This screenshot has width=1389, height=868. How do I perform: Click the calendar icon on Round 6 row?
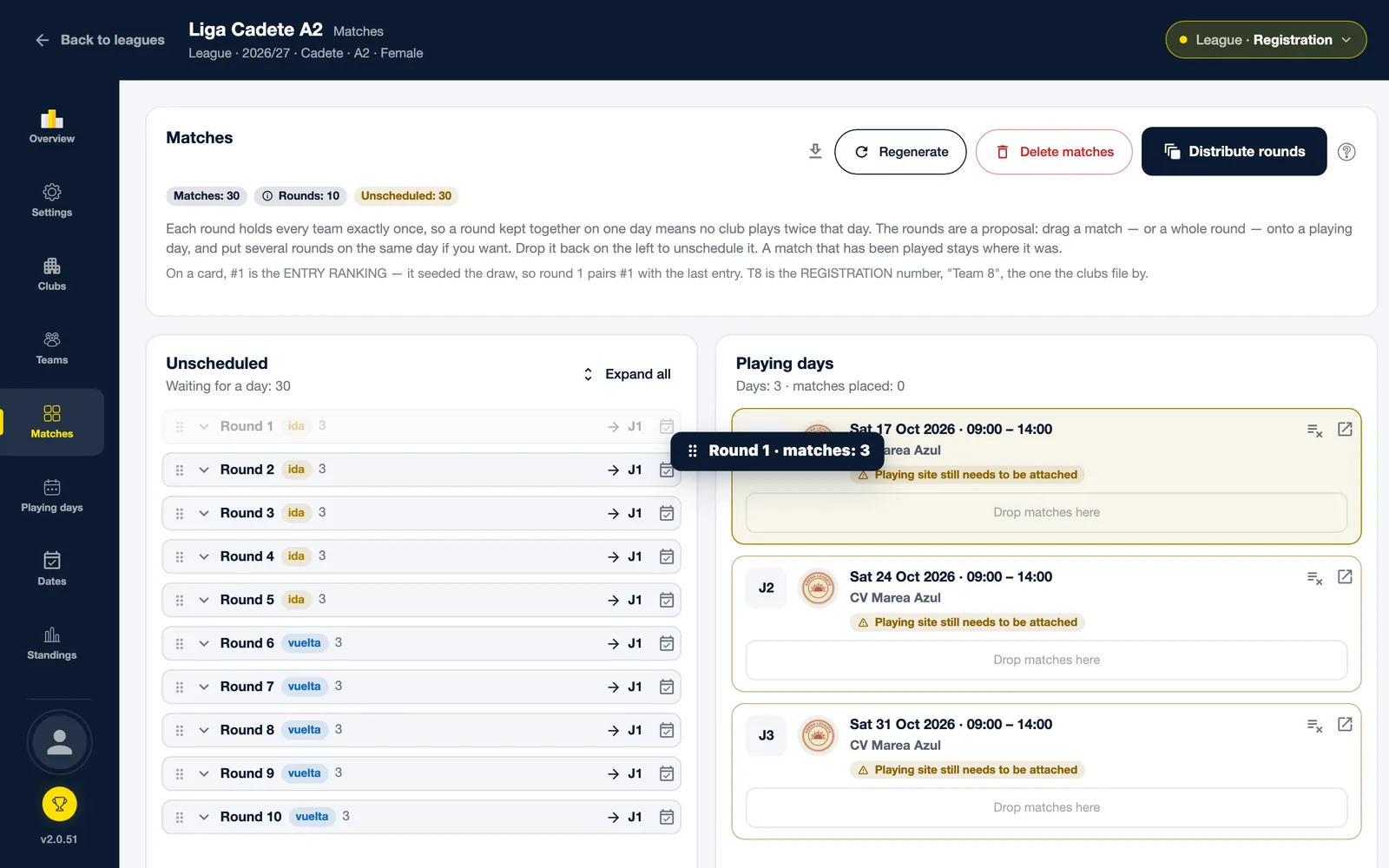tap(667, 643)
